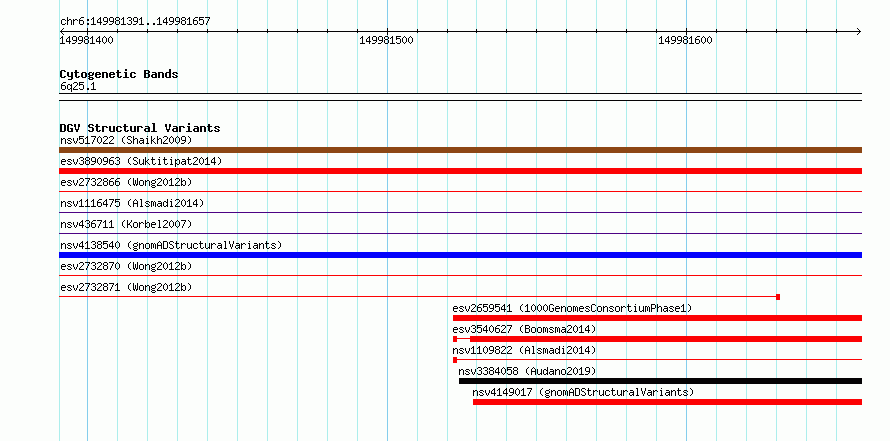This screenshot has width=890, height=441.
Task: Click the chr6:149981391..149981657 region label
Action: click(x=135, y=22)
